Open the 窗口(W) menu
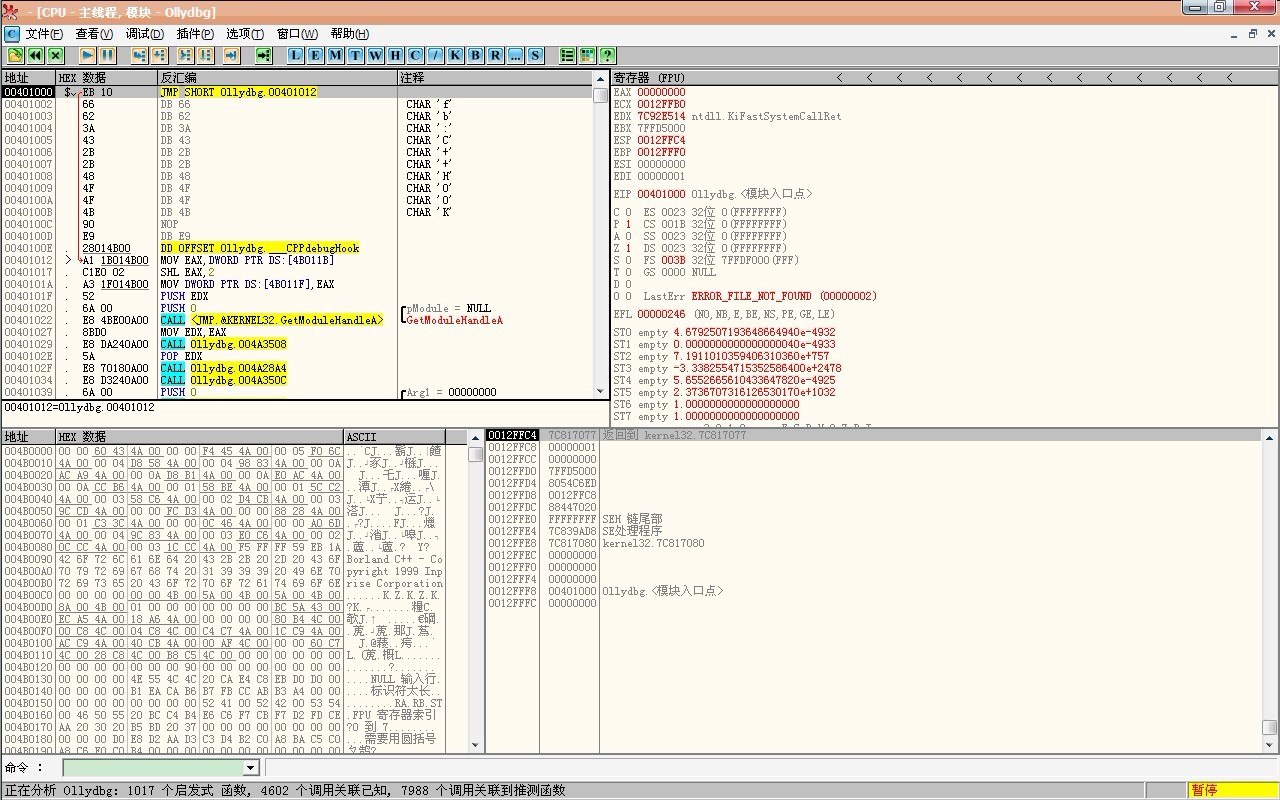 click(297, 34)
